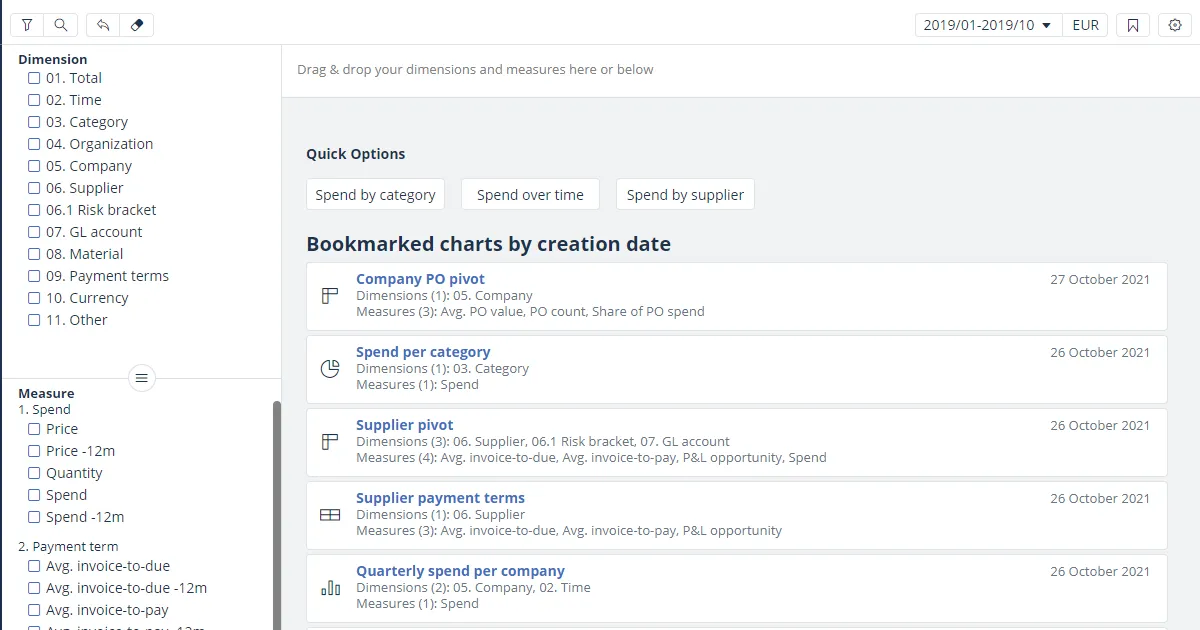Select the Spend by category quick option
The width and height of the screenshot is (1200, 630).
[375, 195]
